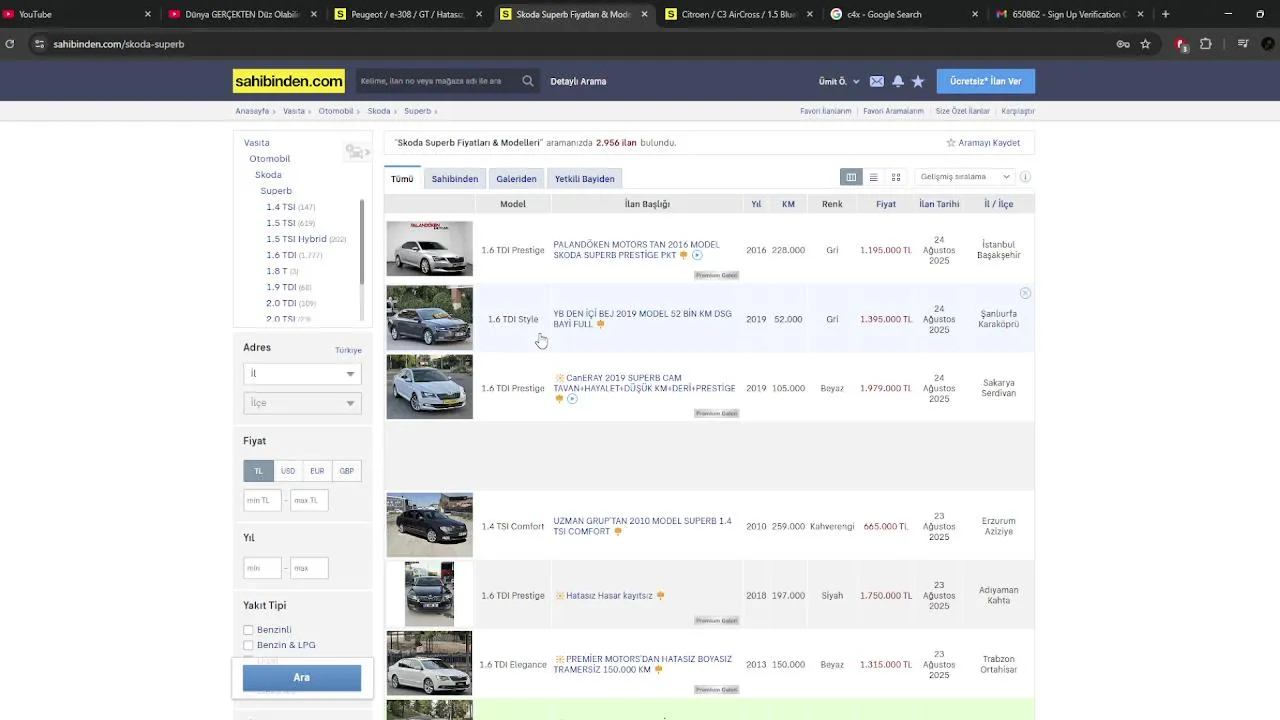Open Detaylı Arama link

578,81
